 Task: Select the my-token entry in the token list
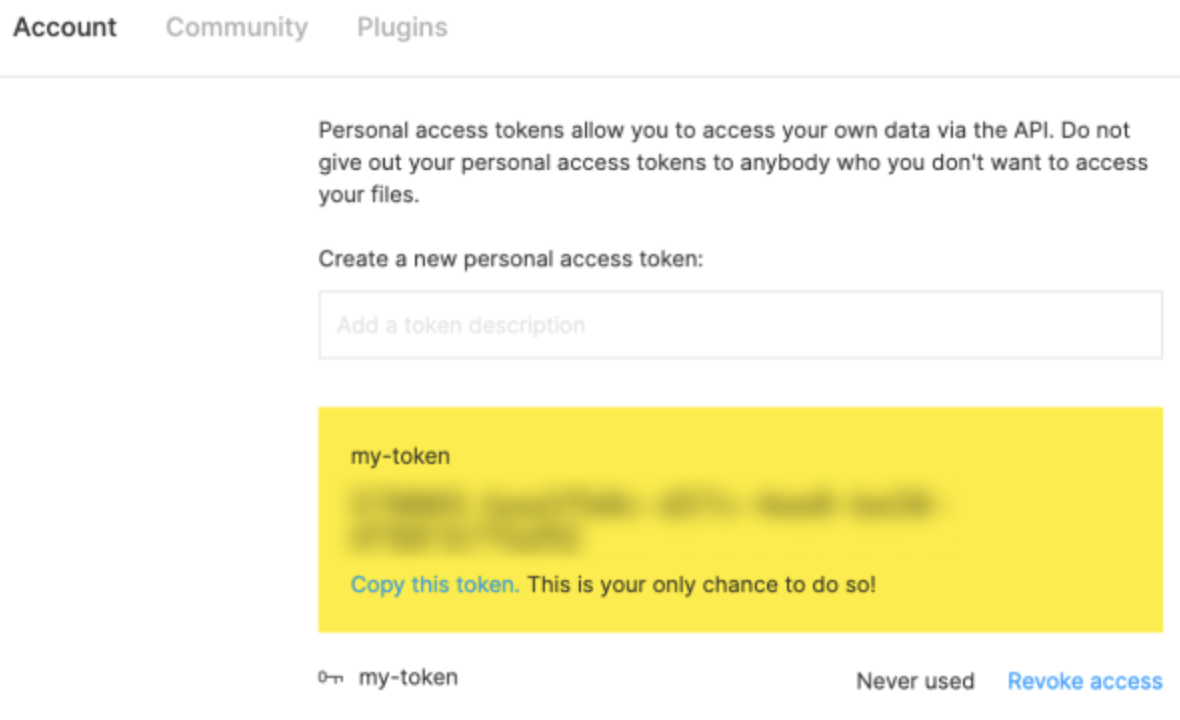[408, 678]
